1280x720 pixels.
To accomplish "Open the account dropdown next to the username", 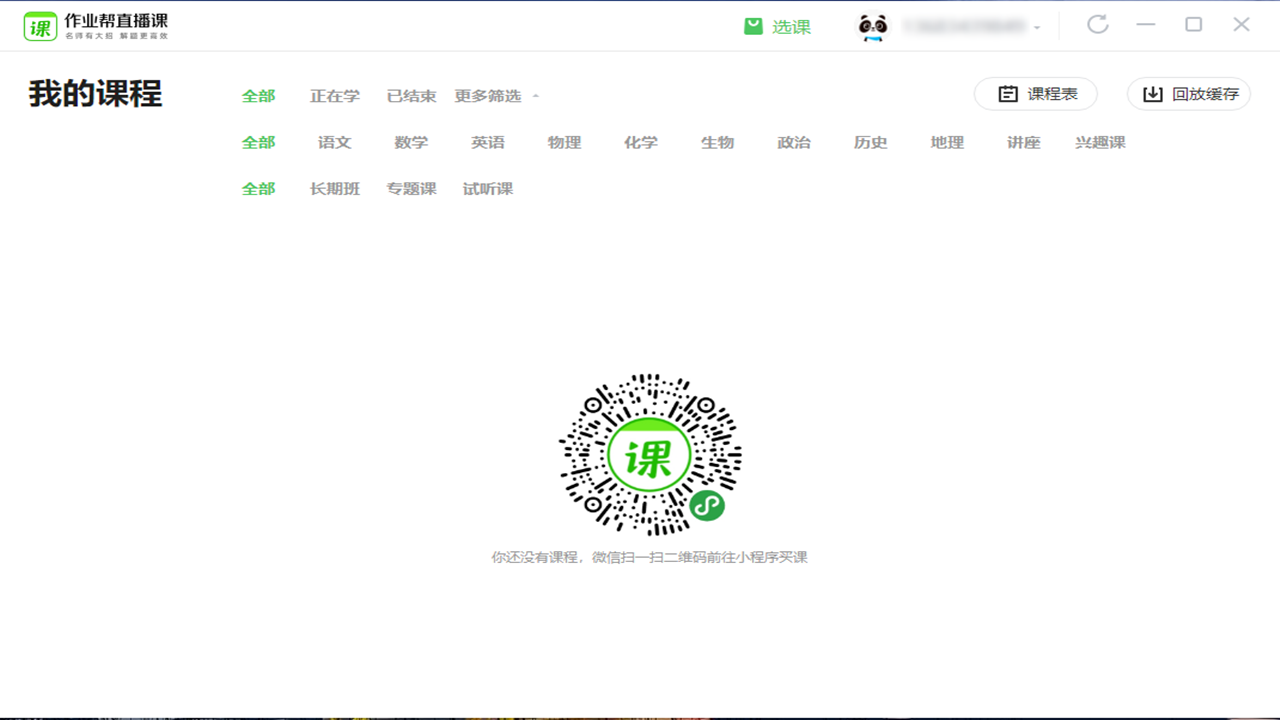I will coord(1037,27).
